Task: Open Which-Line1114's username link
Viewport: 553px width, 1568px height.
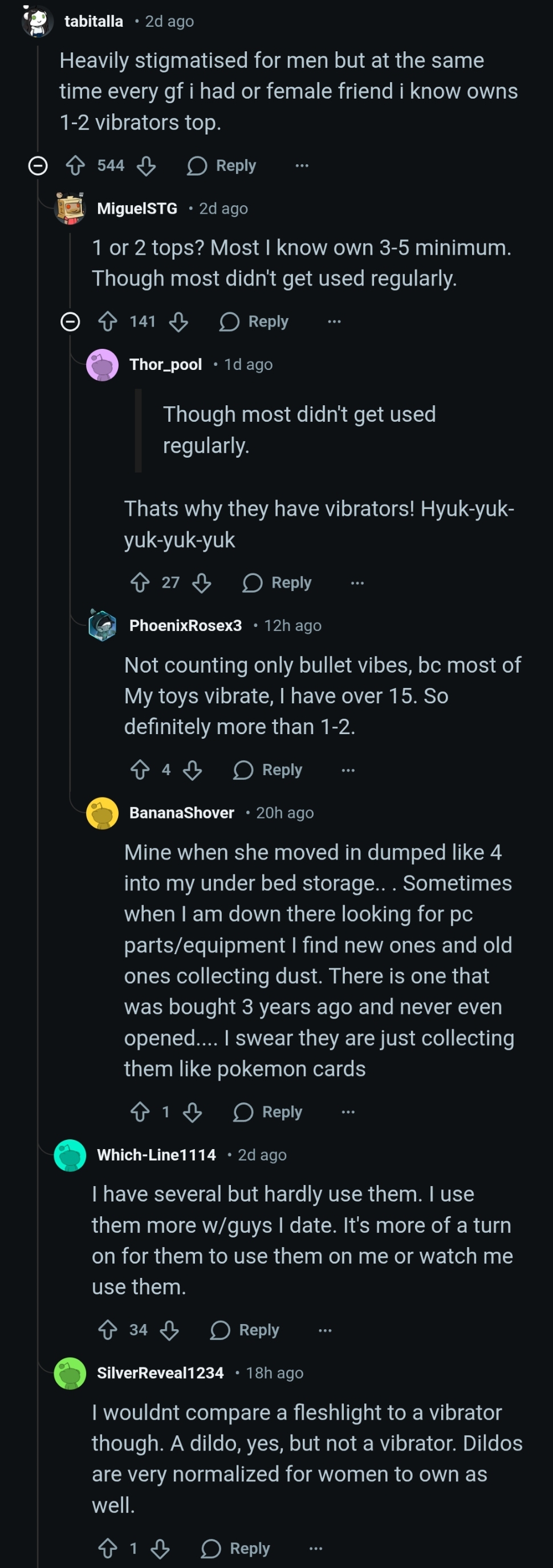Action: tap(157, 1155)
